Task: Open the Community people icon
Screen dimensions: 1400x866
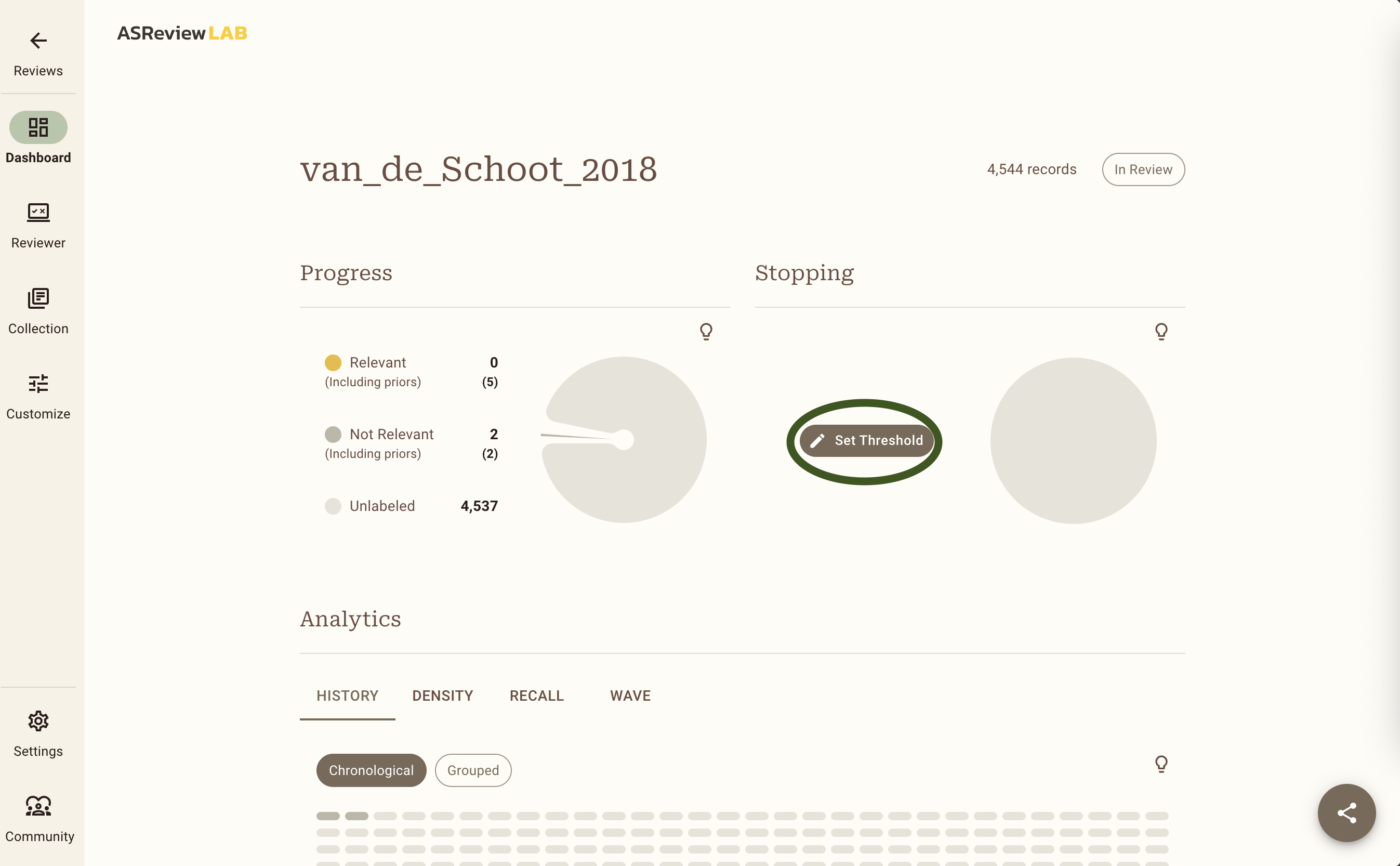Action: (38, 806)
